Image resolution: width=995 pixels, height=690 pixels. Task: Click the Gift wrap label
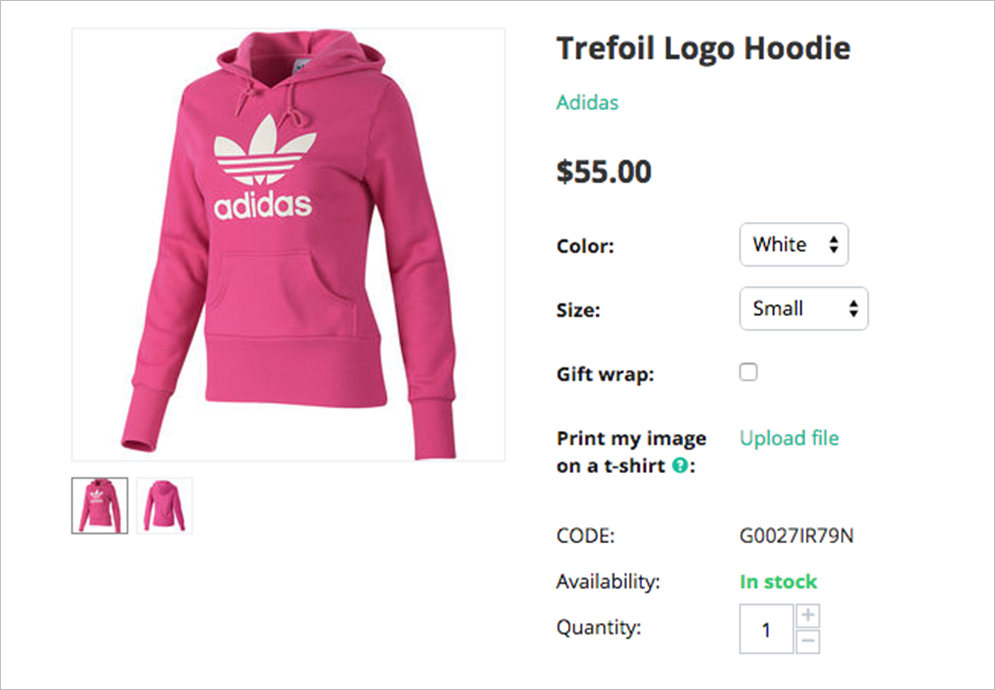pos(605,375)
